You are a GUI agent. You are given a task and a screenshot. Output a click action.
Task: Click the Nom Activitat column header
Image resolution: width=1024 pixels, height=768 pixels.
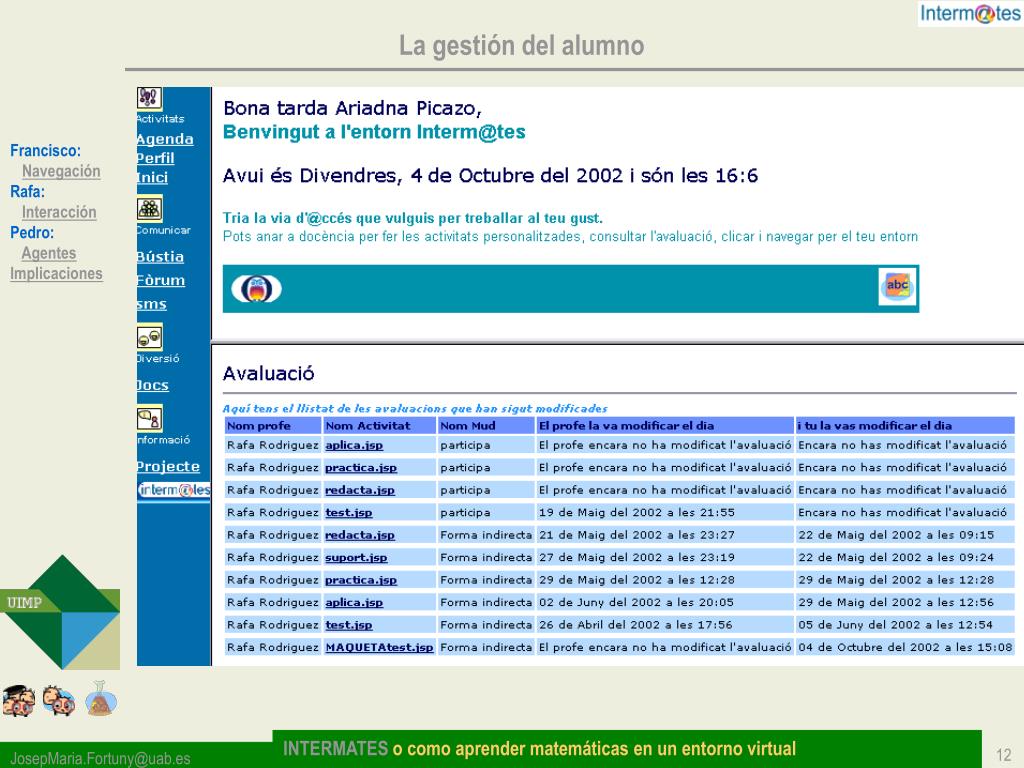tap(379, 426)
